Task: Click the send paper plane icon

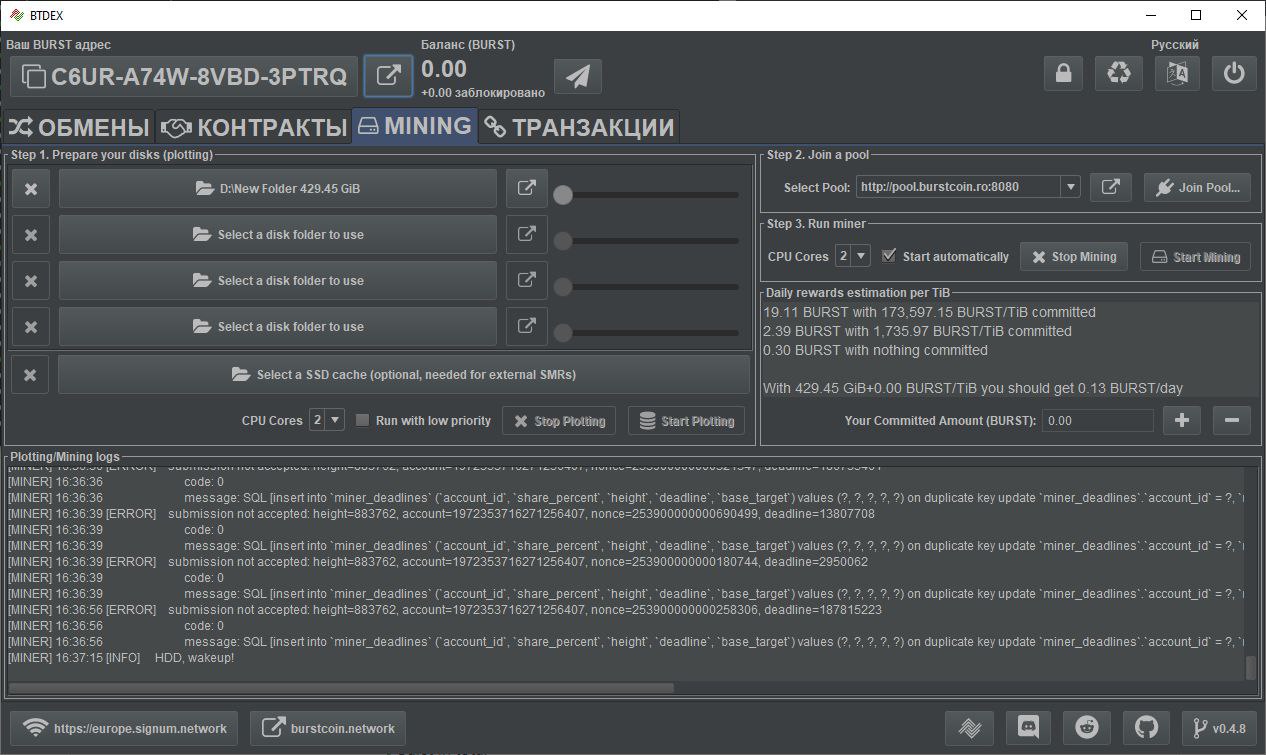Action: pyautogui.click(x=577, y=76)
